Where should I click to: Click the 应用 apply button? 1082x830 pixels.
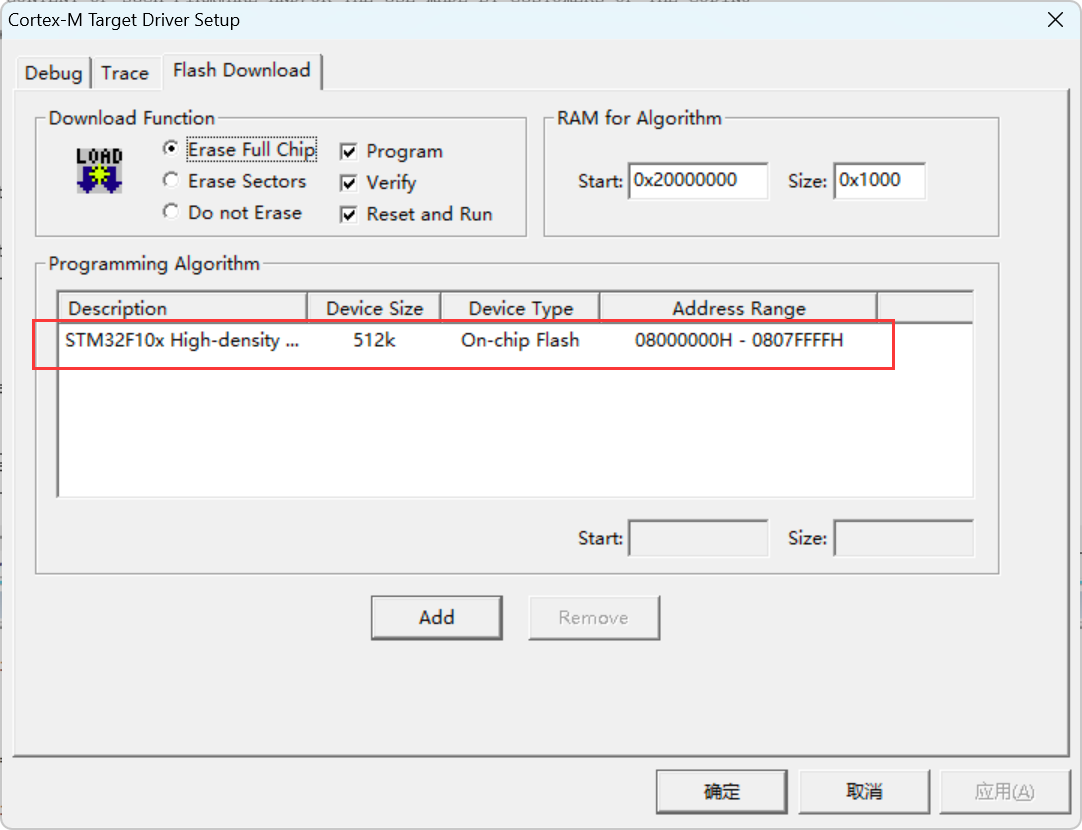[x=1006, y=791]
